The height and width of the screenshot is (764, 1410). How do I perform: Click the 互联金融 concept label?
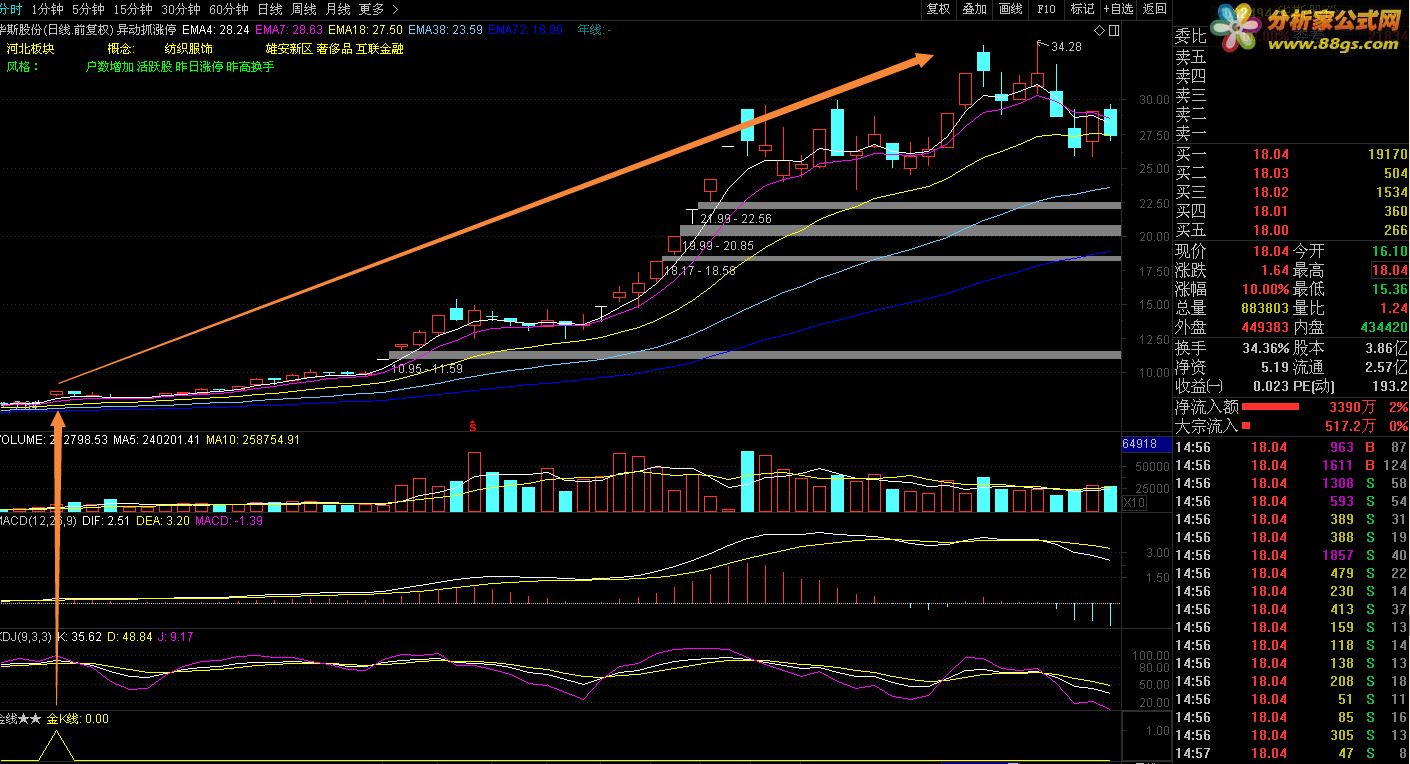[x=379, y=48]
